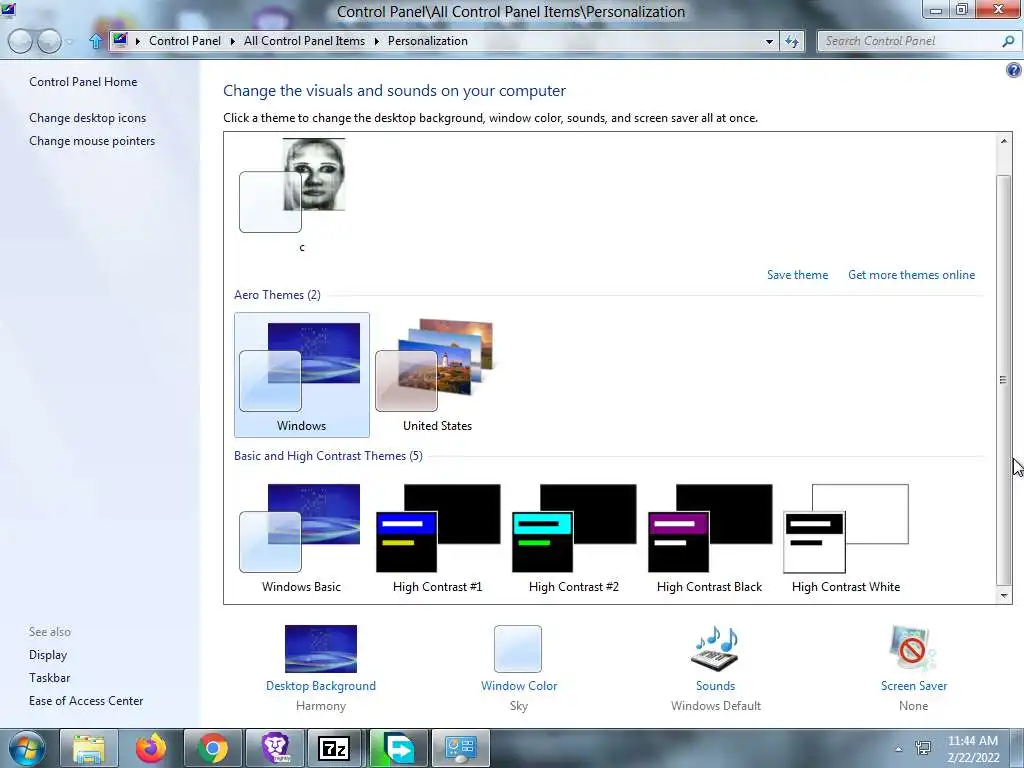Screen dimensions: 1024x768
Task: Click the Refresh button beside address bar
Action: [x=792, y=41]
